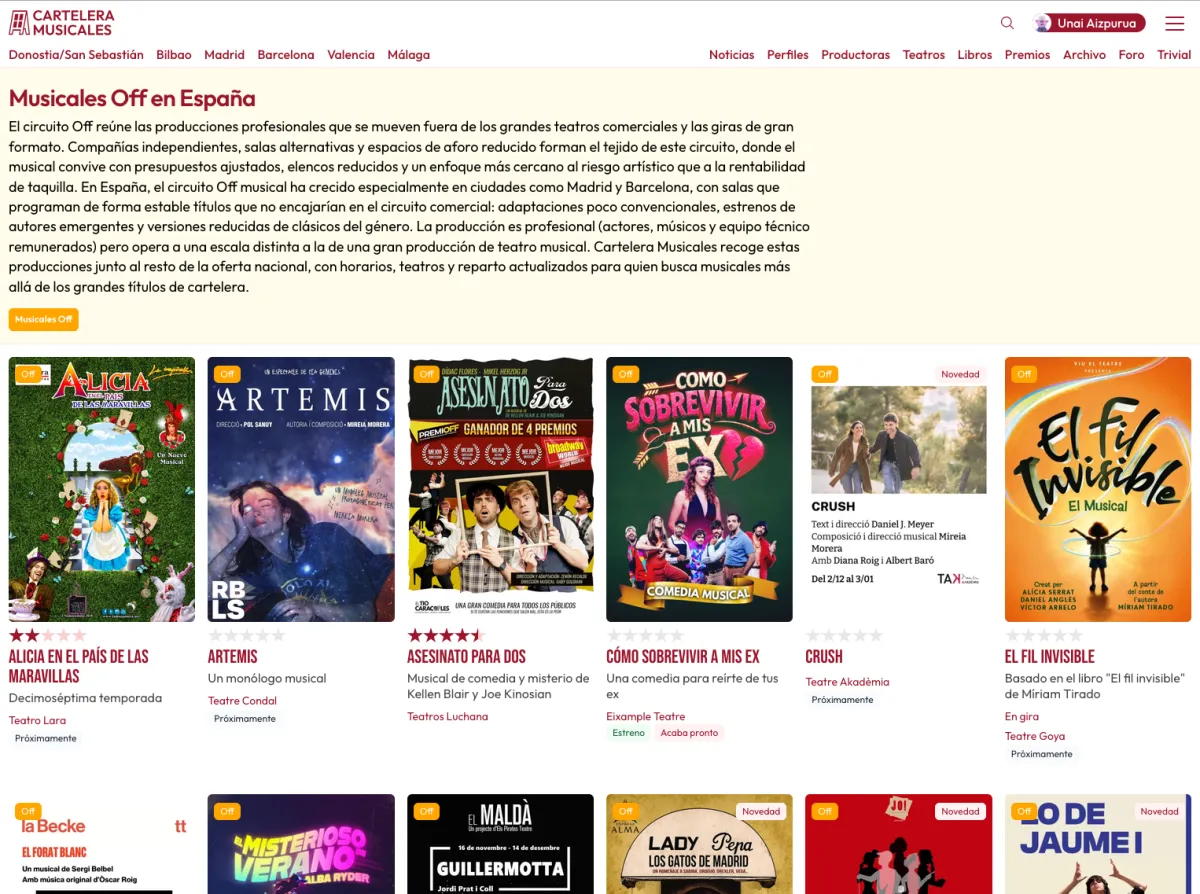Open the Perfiles section

coord(788,55)
